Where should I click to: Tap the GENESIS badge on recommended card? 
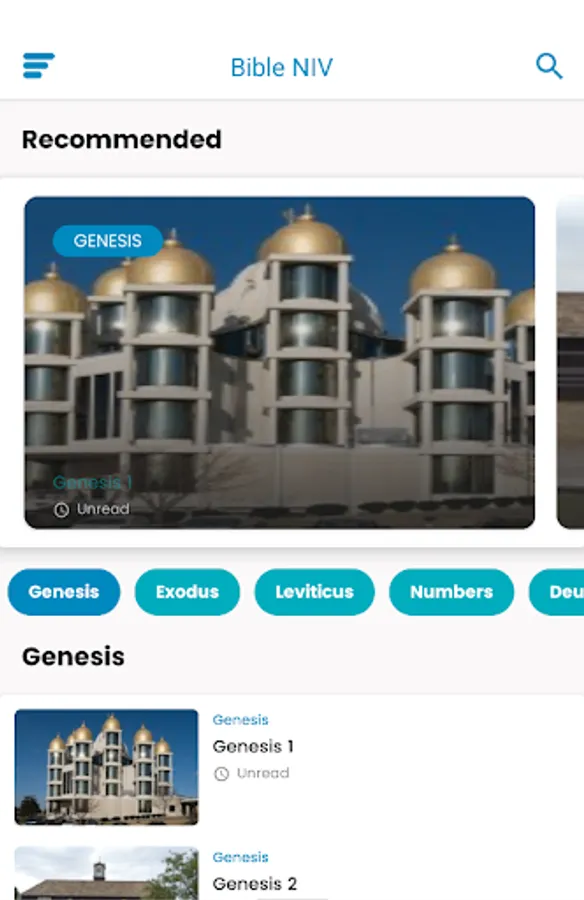107,240
